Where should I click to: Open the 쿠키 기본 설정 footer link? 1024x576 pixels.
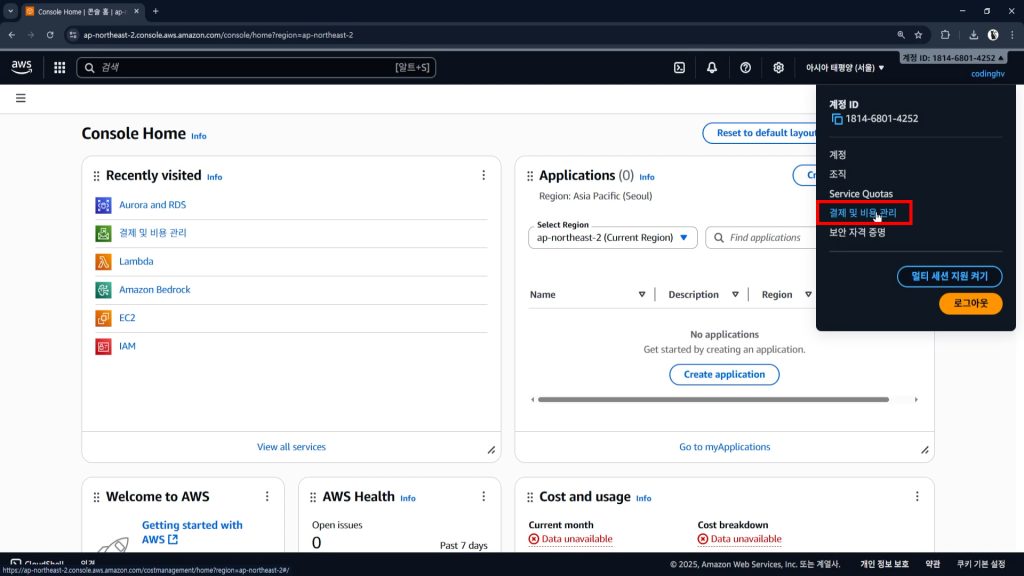[981, 564]
